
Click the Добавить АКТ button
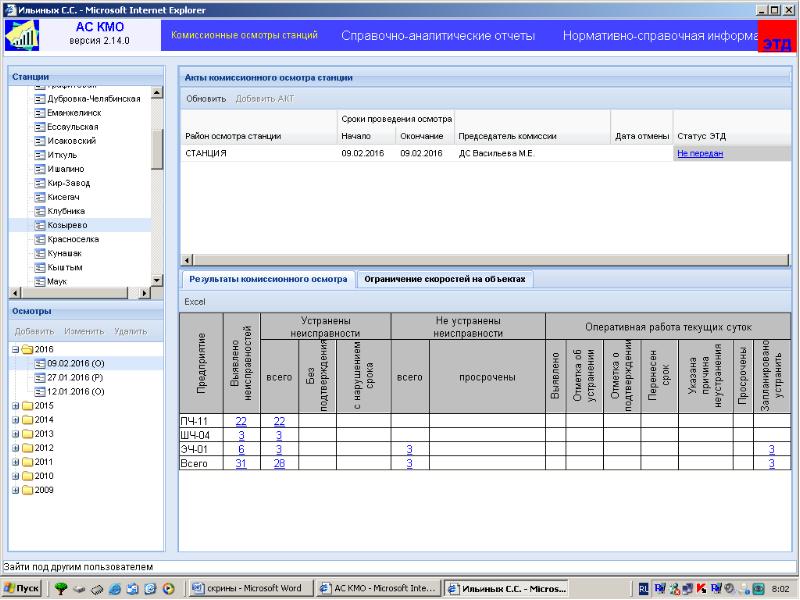click(265, 99)
